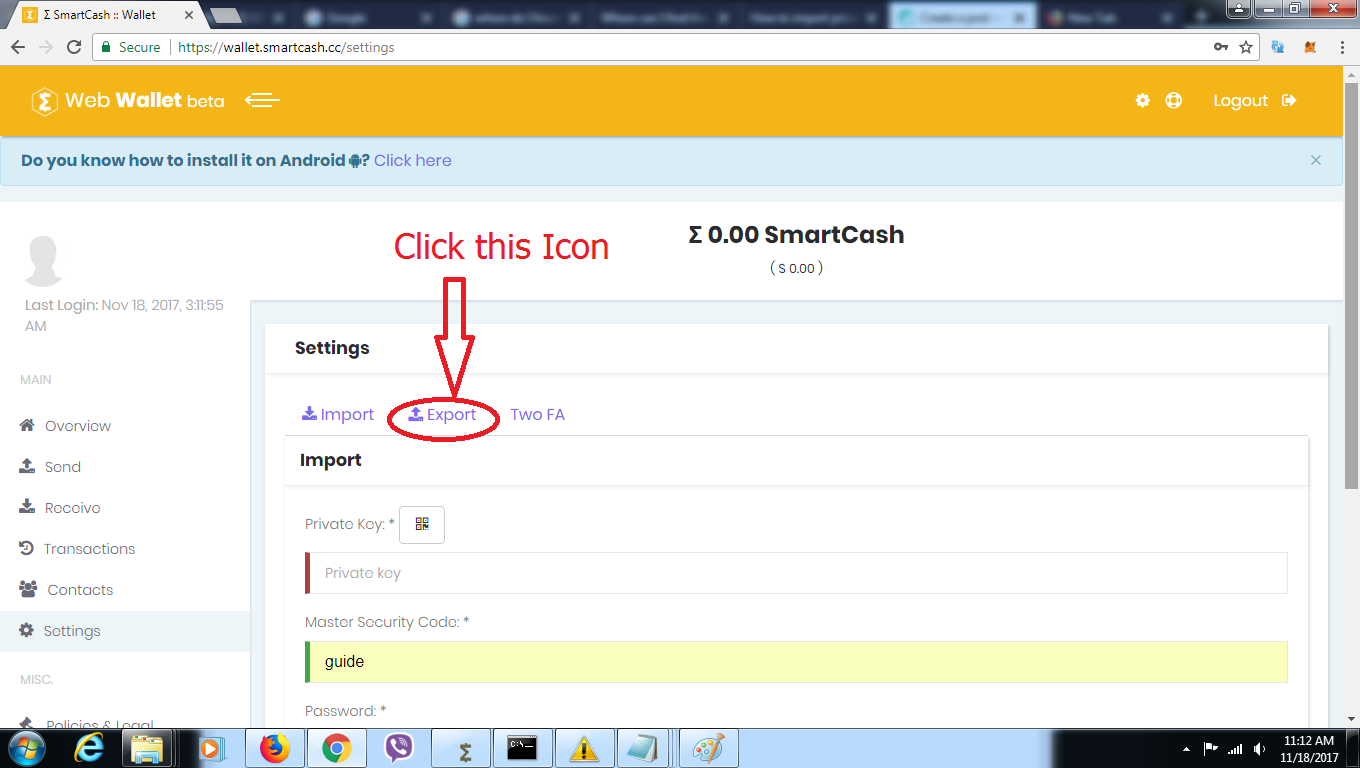This screenshot has height=768, width=1360.
Task: Open Windows Explorer from the taskbar
Action: click(148, 748)
